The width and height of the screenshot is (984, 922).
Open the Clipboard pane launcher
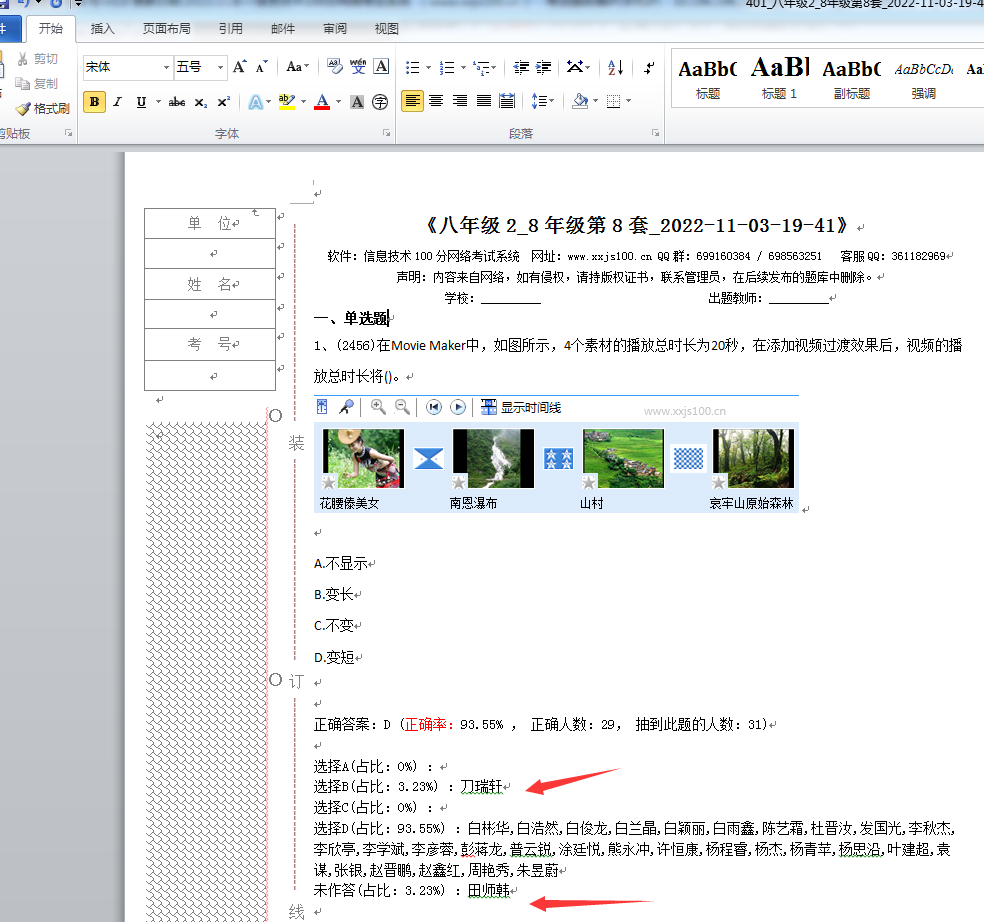[68, 133]
